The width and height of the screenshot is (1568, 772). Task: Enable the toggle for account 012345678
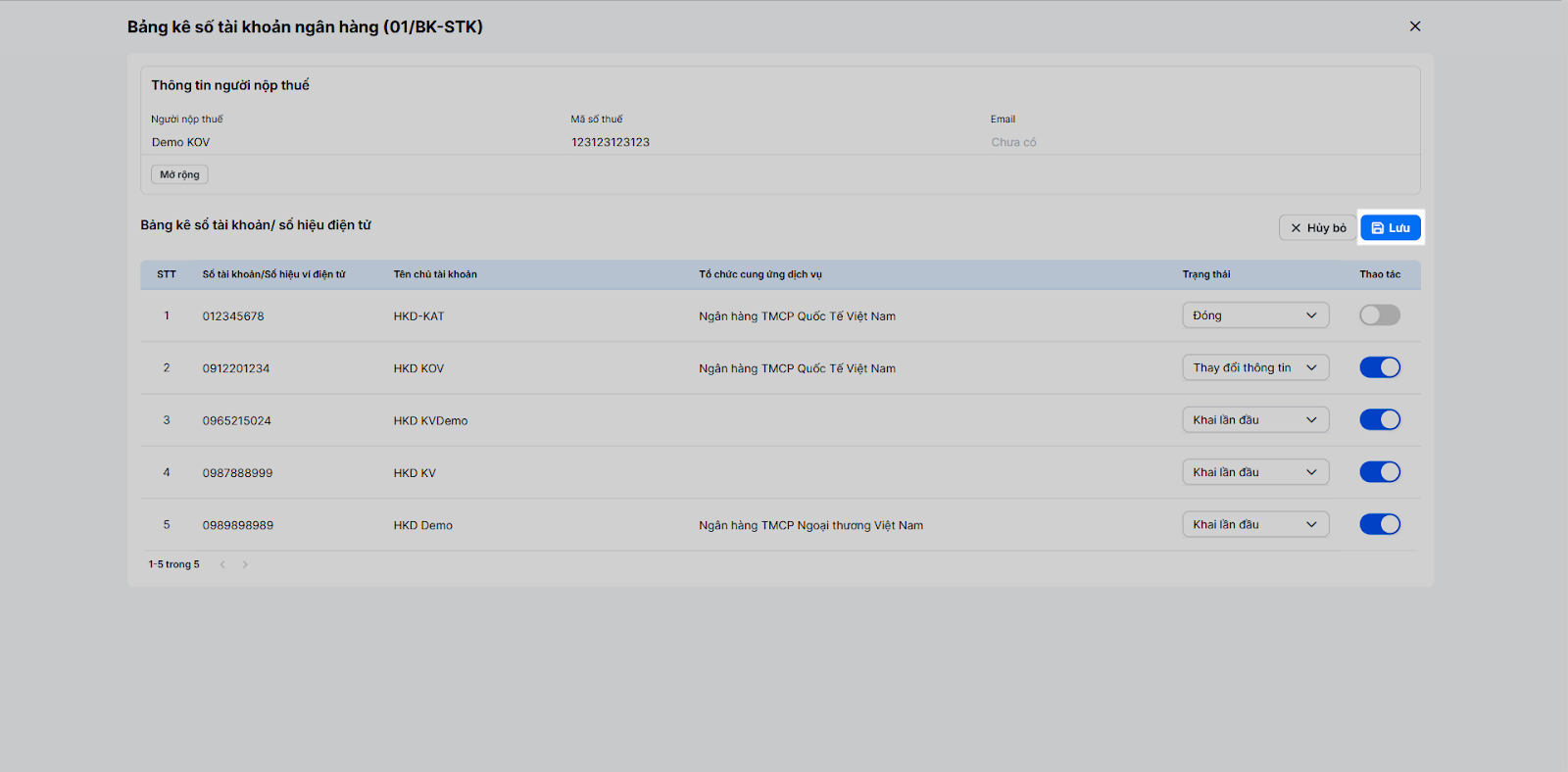pos(1379,315)
